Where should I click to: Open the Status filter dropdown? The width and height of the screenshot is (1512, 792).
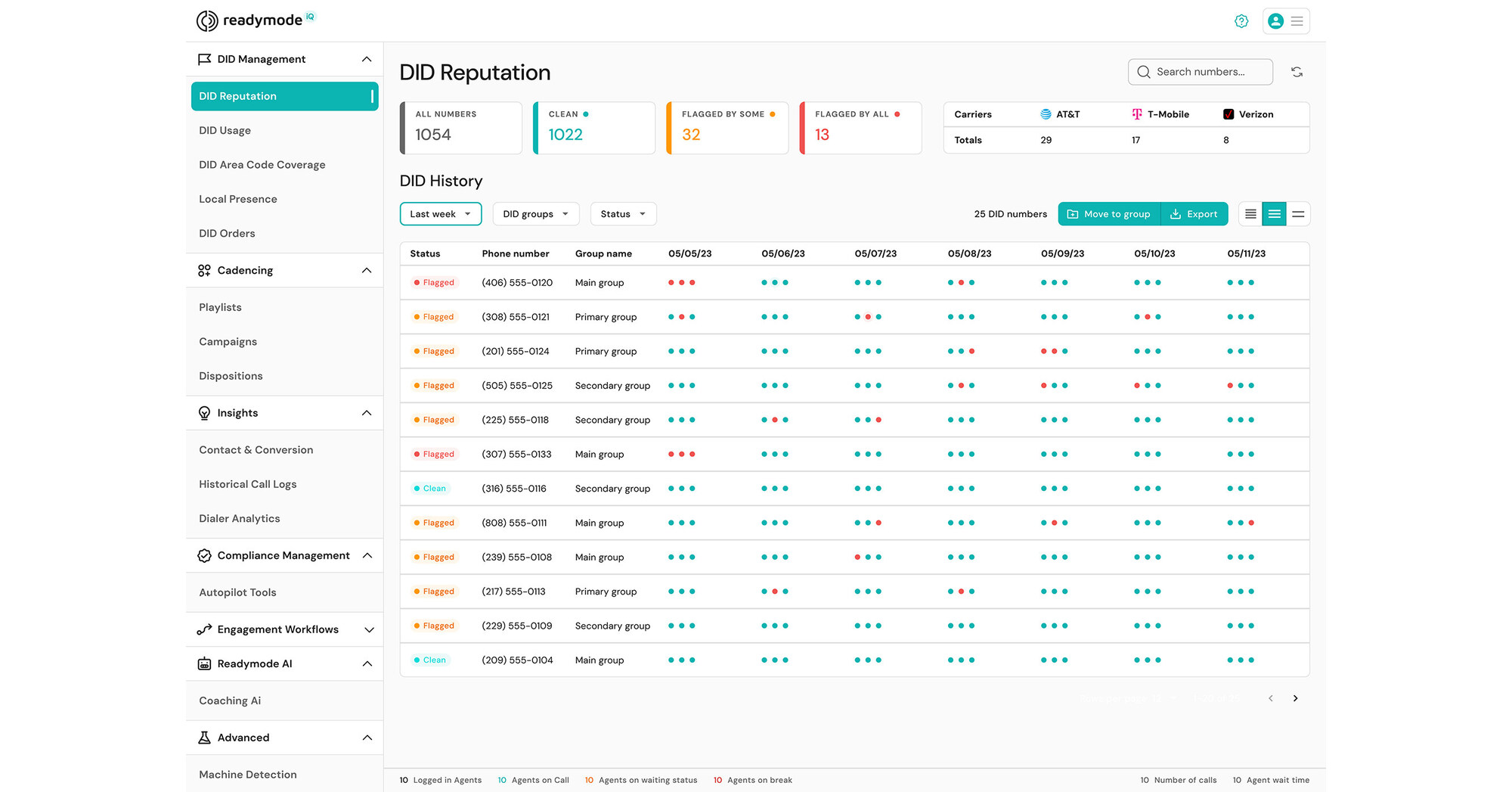622,213
